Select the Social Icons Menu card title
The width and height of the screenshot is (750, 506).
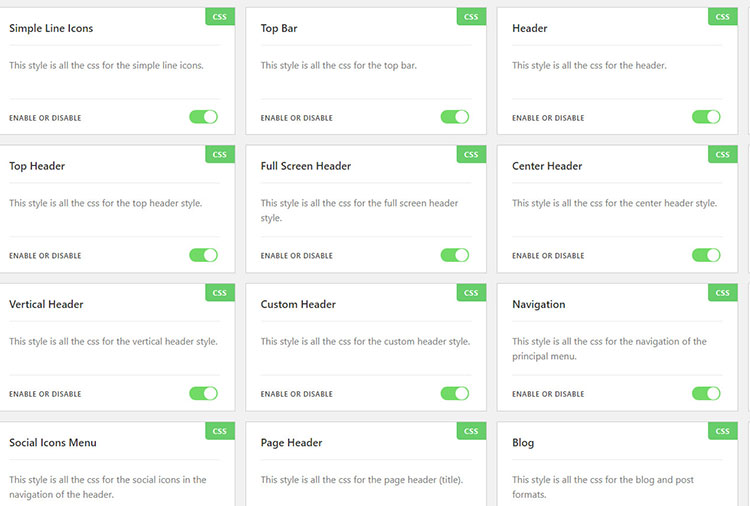53,442
